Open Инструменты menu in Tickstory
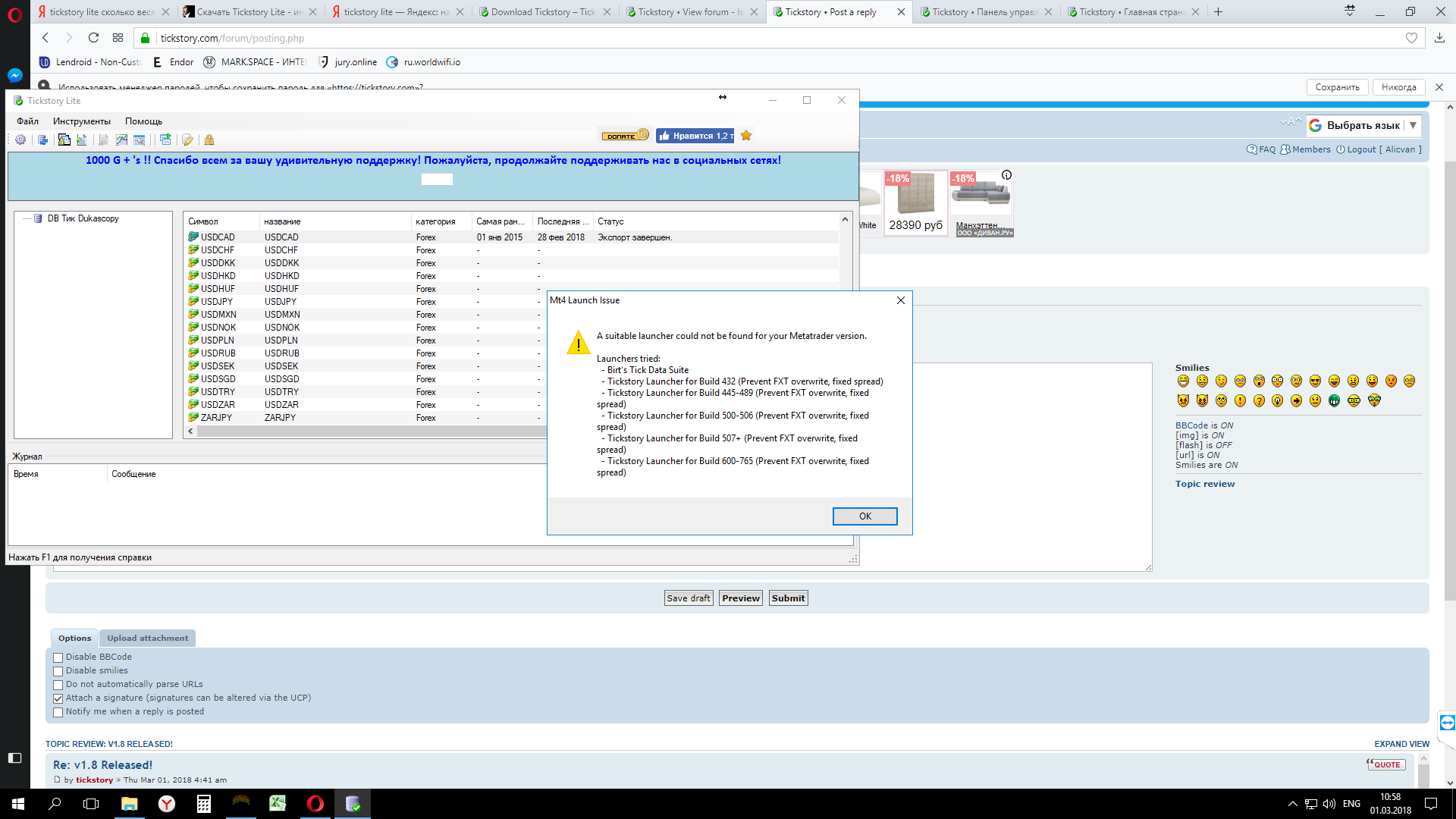This screenshot has height=819, width=1456. [x=82, y=121]
